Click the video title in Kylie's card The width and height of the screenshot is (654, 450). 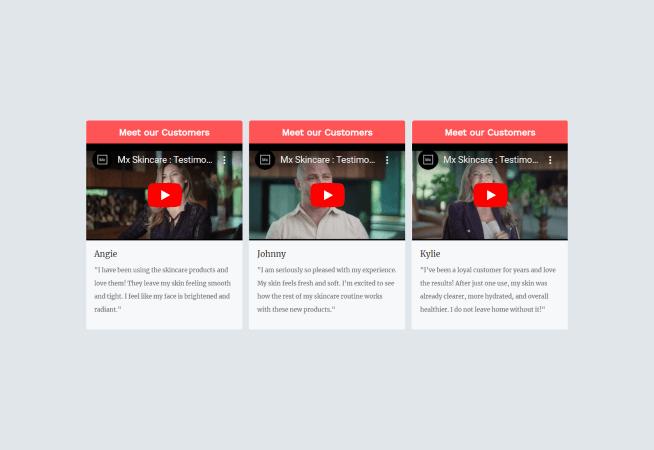tap(491, 159)
